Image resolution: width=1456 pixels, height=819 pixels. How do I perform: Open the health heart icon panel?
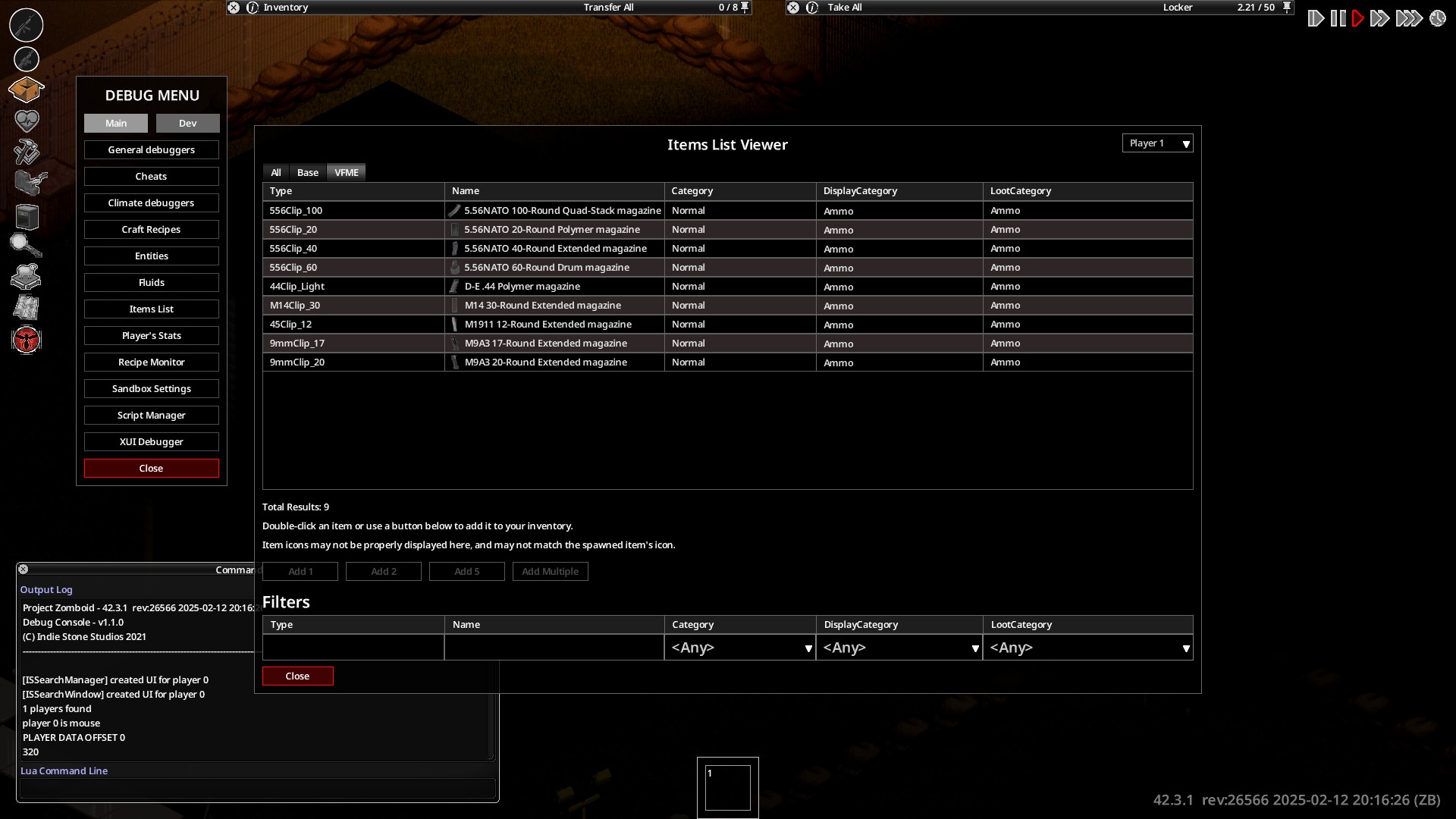coord(27,121)
